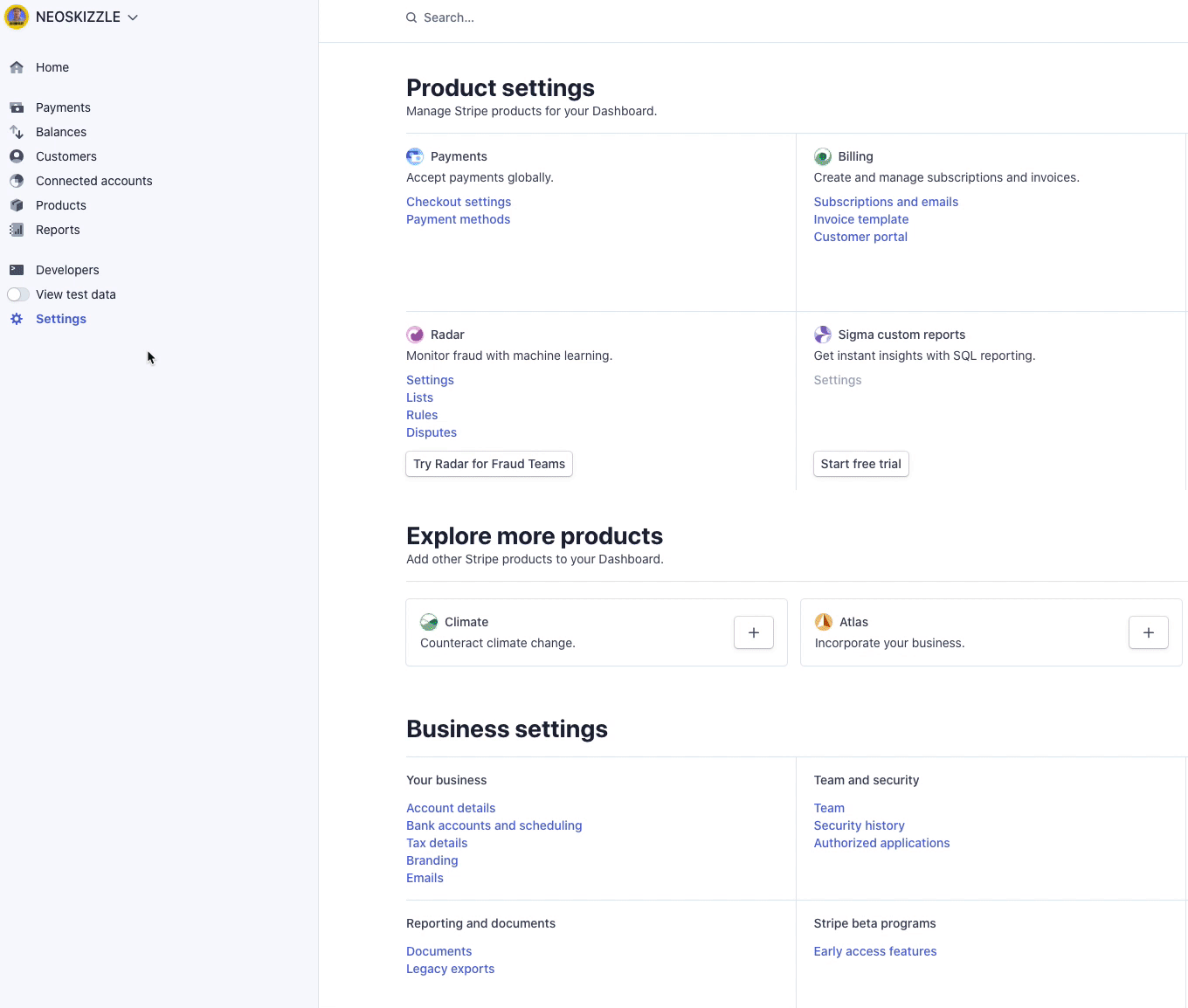Click the search magnifier icon
The width and height of the screenshot is (1188, 1008).
(411, 17)
